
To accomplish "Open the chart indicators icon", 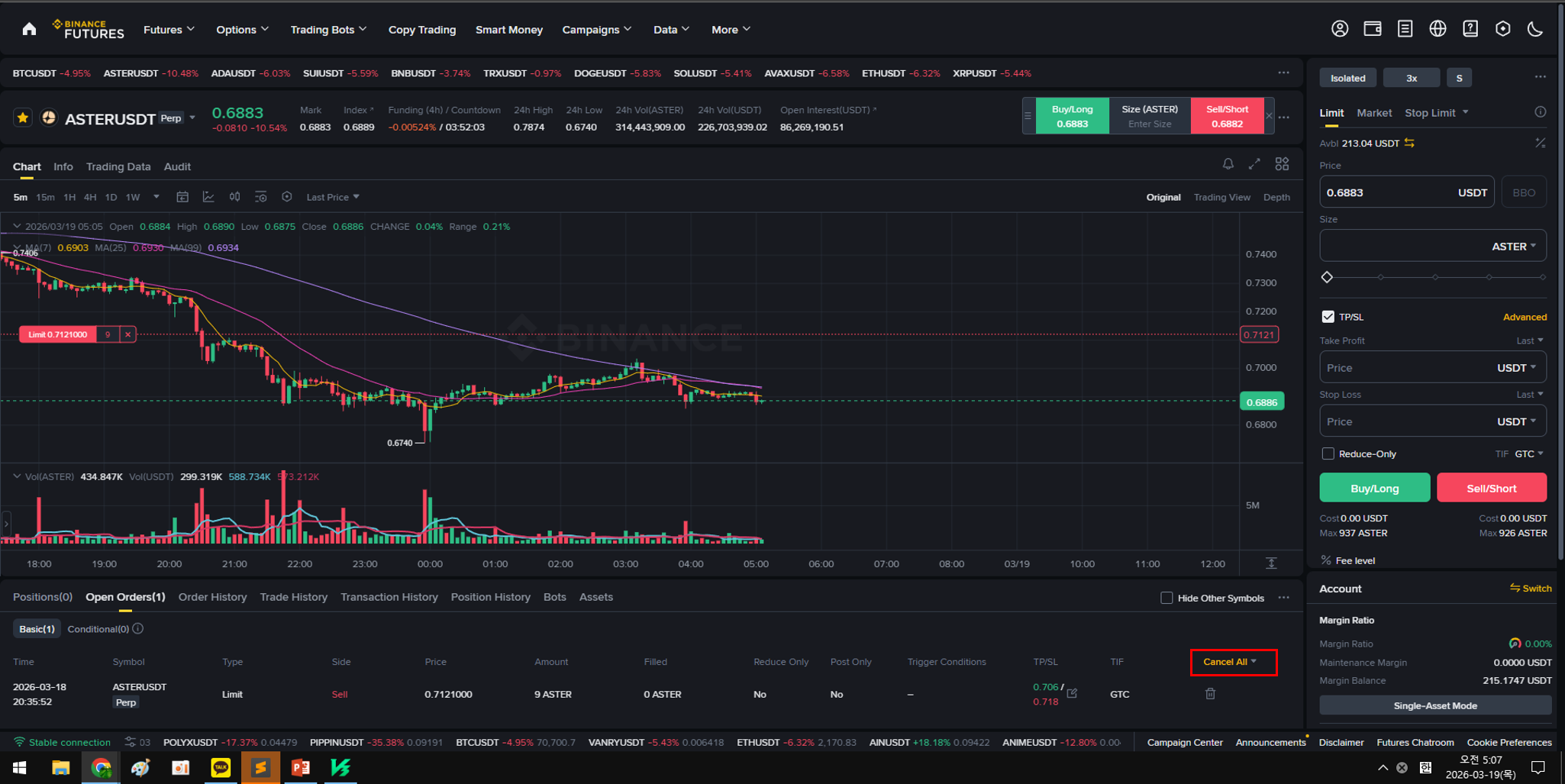I will (208, 197).
